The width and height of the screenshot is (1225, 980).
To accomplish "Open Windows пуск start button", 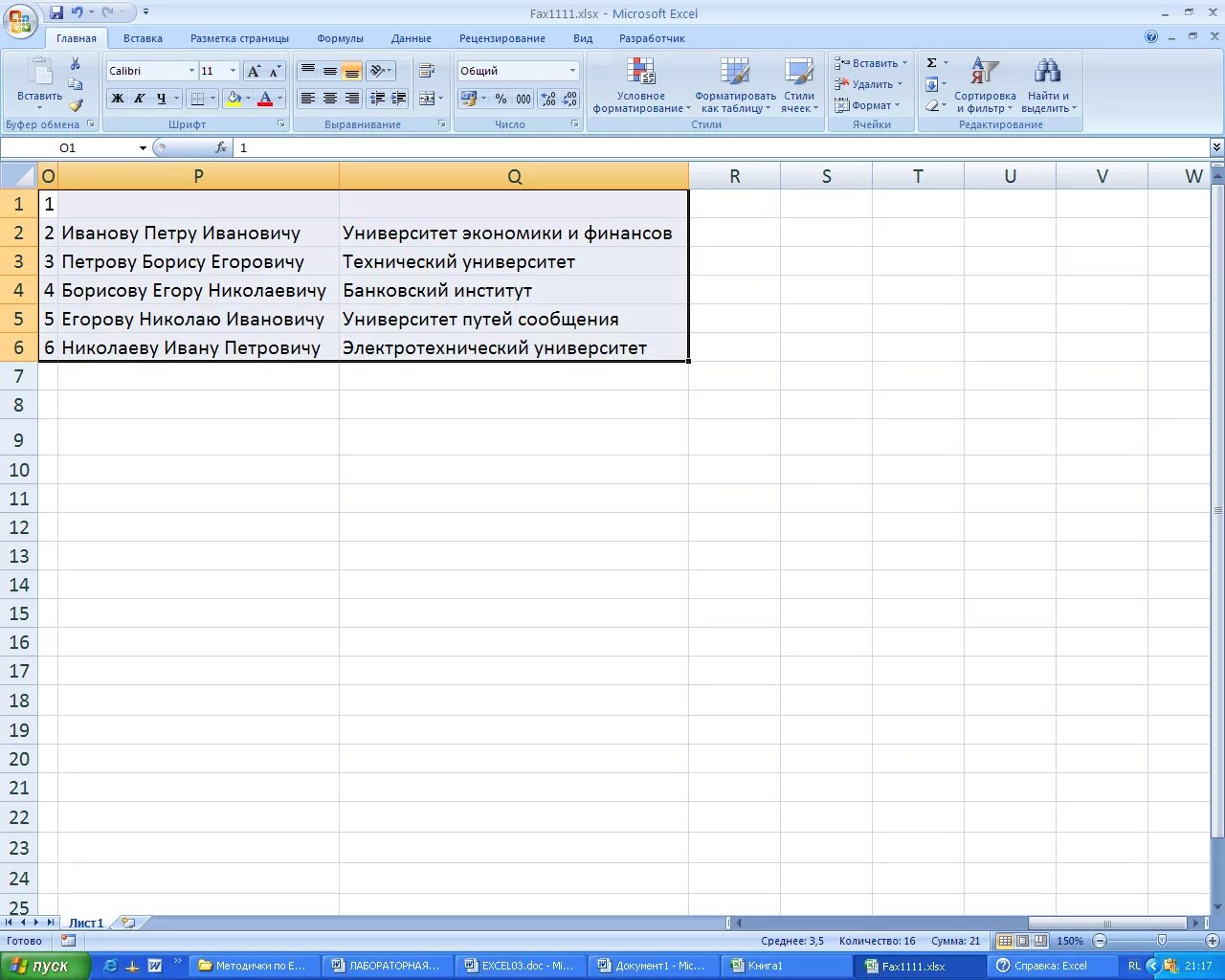I will (45, 966).
